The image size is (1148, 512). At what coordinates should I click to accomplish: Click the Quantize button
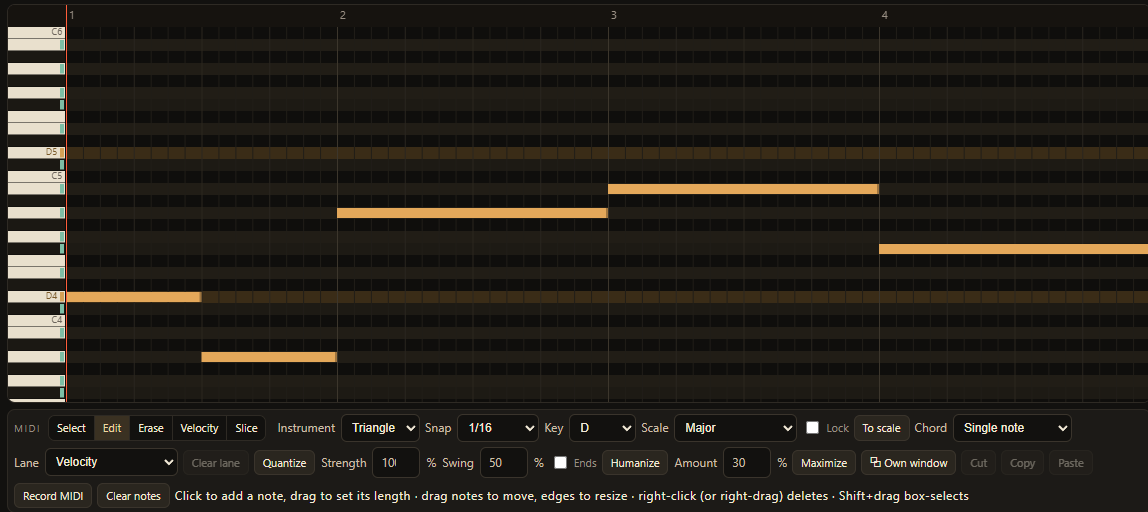point(284,463)
